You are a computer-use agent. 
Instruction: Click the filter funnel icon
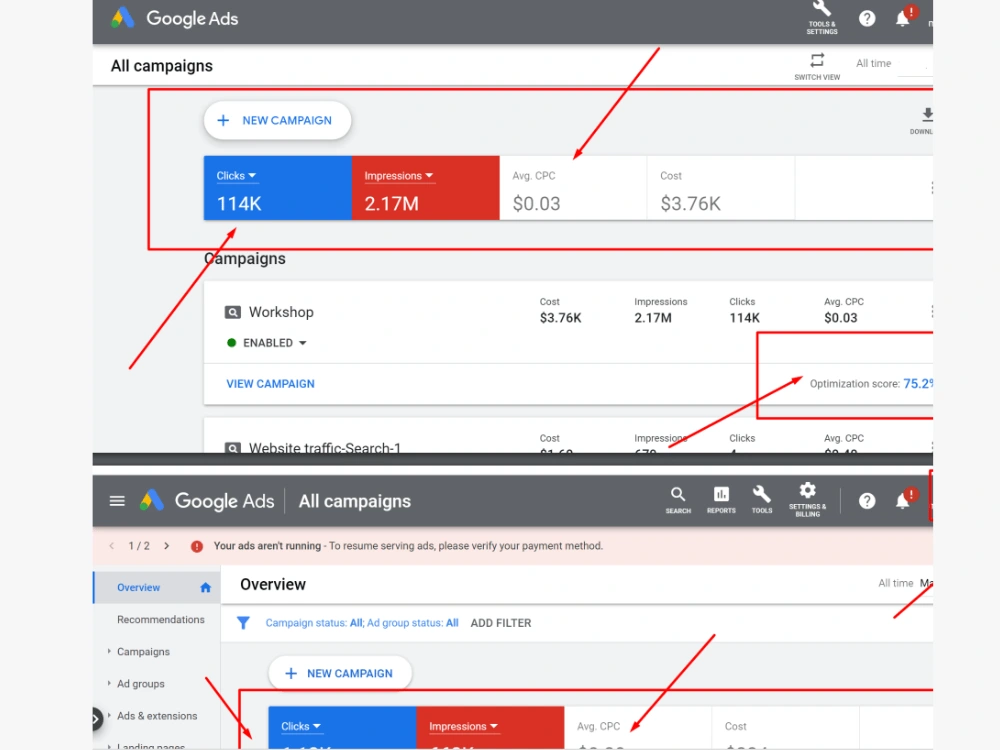243,623
